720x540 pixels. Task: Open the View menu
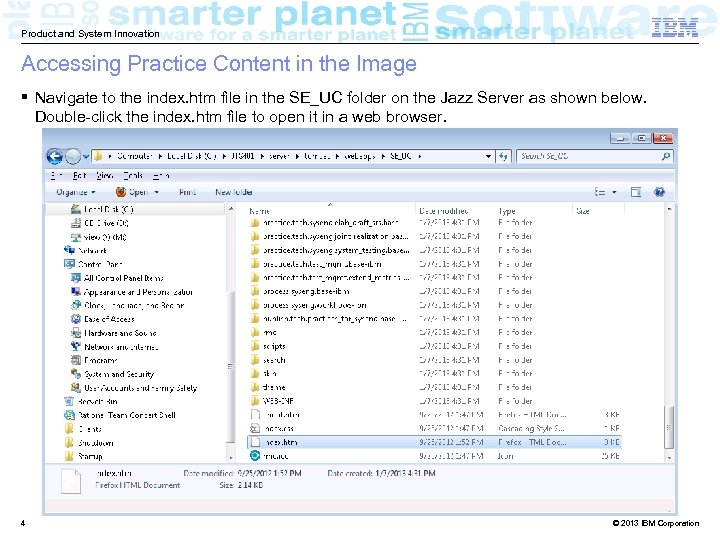[x=105, y=175]
